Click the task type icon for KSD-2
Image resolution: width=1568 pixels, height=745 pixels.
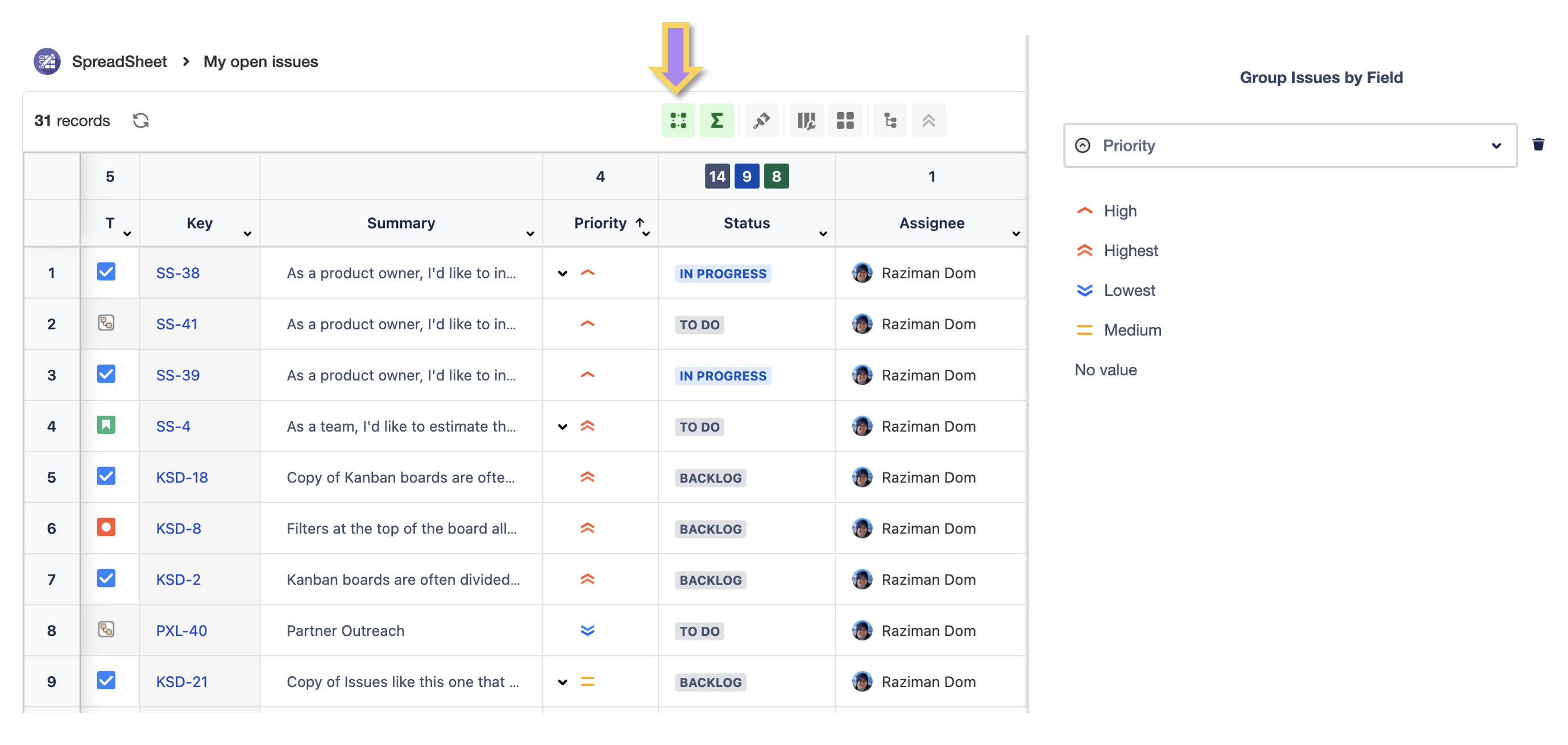click(106, 578)
